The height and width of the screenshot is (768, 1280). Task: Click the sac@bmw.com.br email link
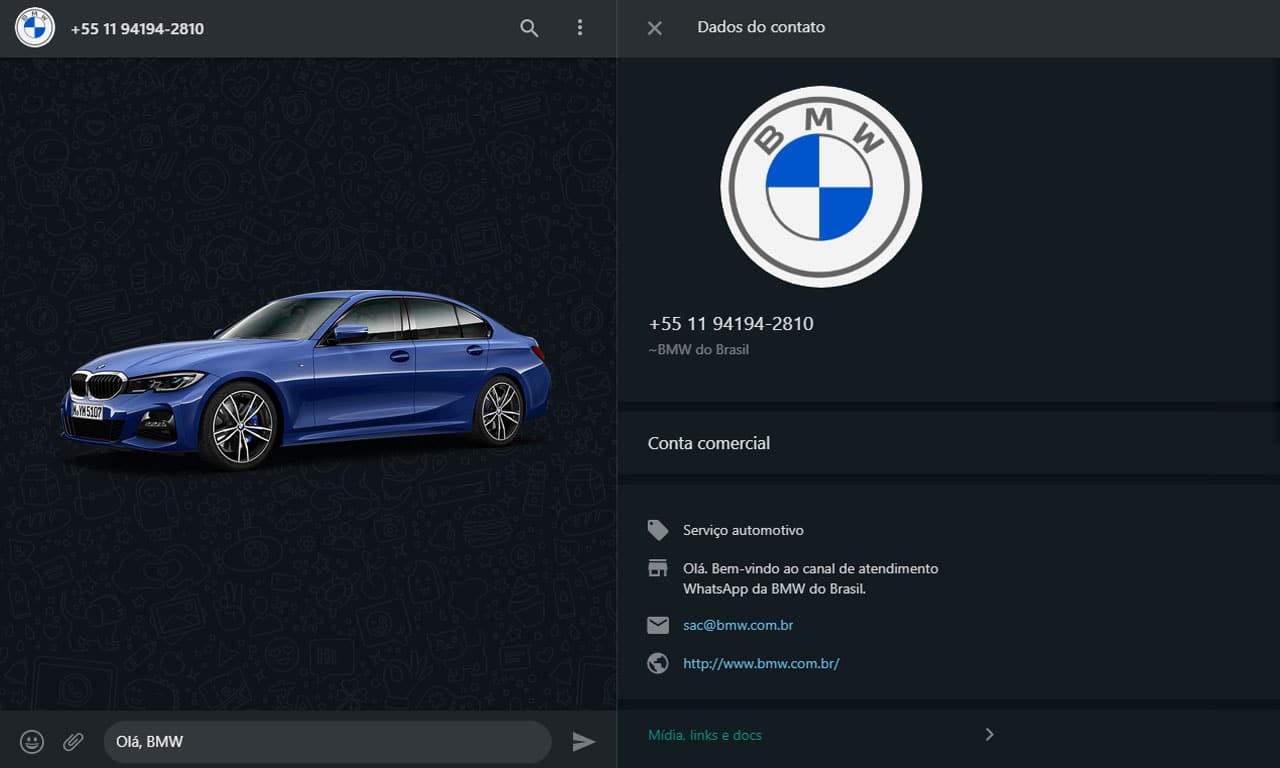738,625
